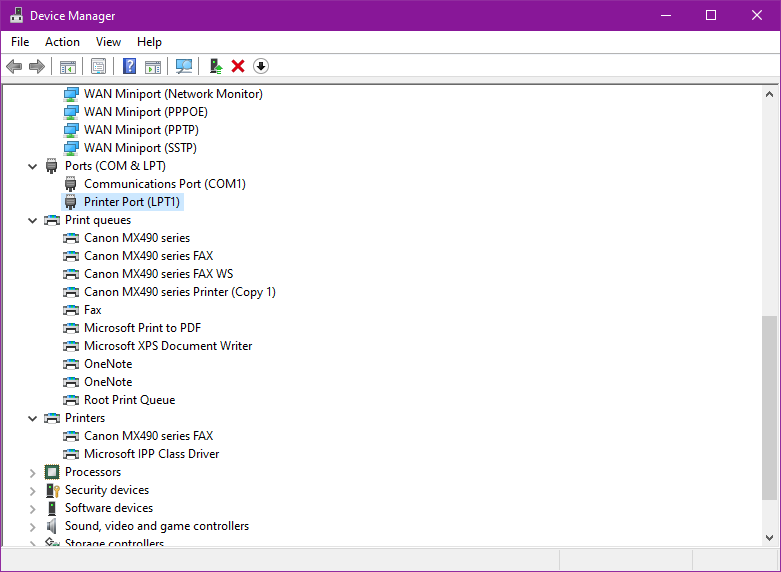Viewport: 781px width, 572px height.
Task: Go forward with the toolbar right arrow
Action: pyautogui.click(x=37, y=66)
